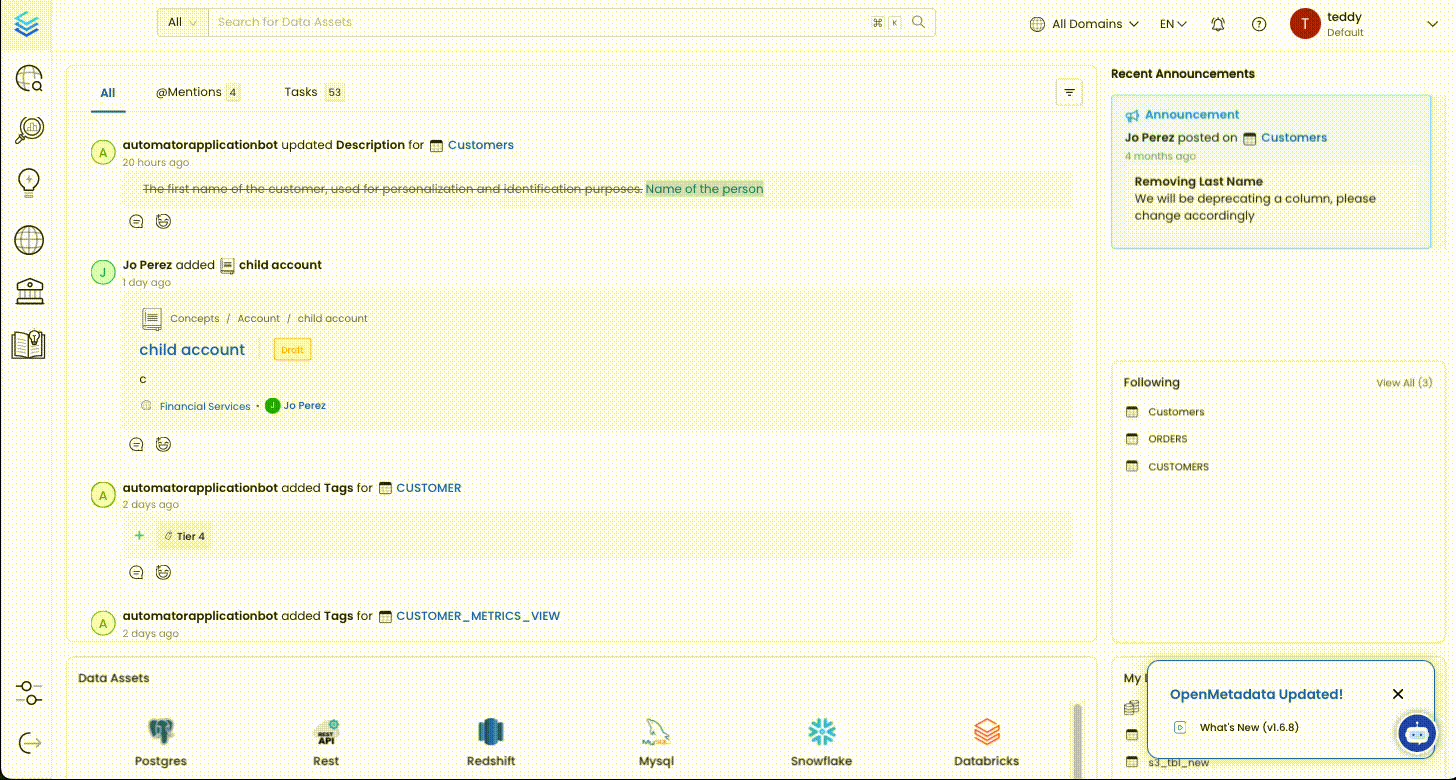Open the child account glossary term link
Image resolution: width=1456 pixels, height=780 pixels.
point(192,349)
